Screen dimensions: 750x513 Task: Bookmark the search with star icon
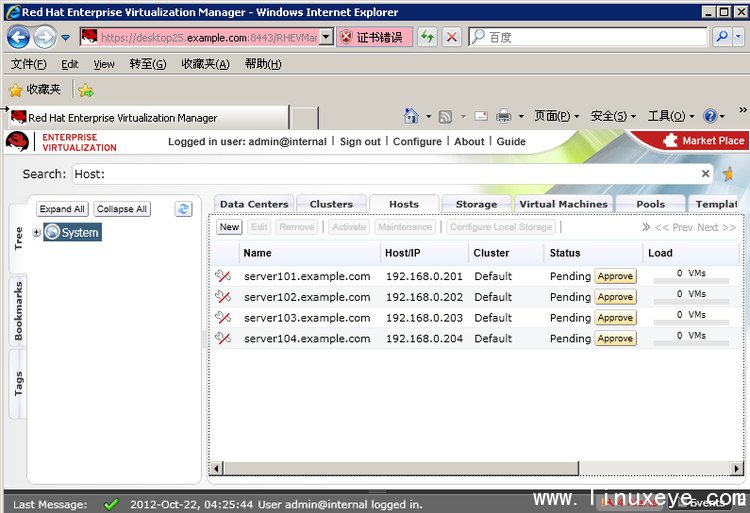click(728, 174)
